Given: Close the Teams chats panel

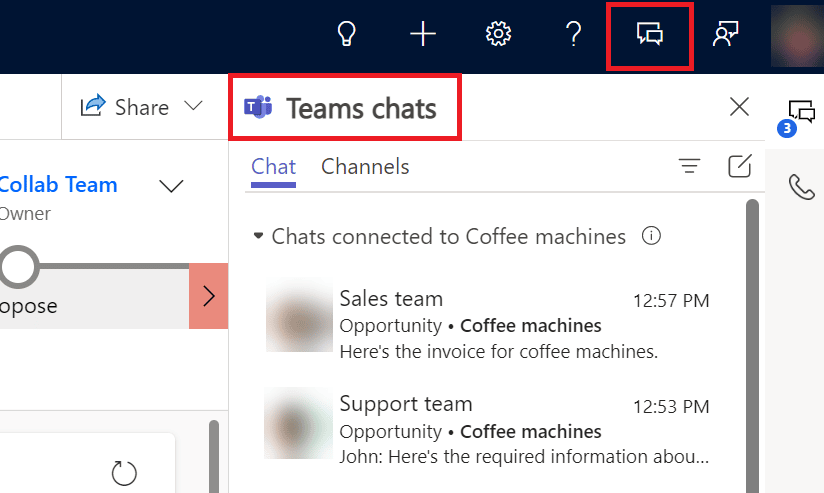Looking at the screenshot, I should coord(739,107).
